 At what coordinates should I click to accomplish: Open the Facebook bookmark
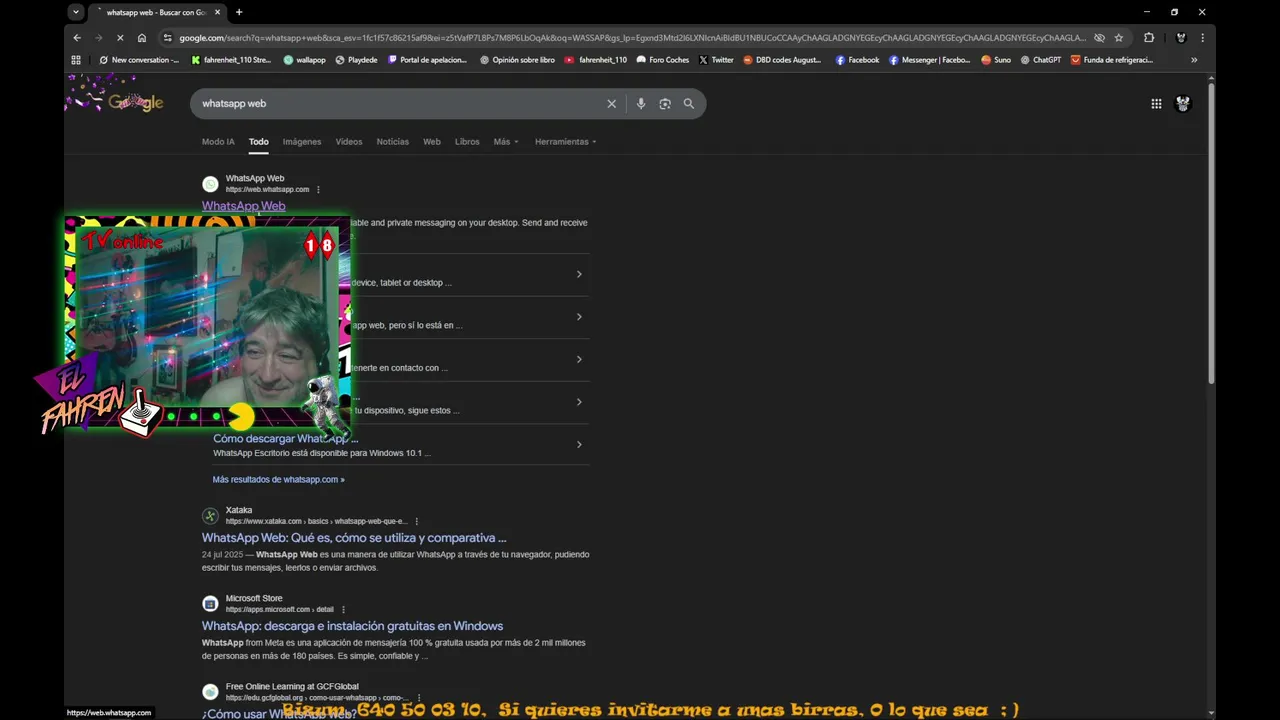(858, 60)
